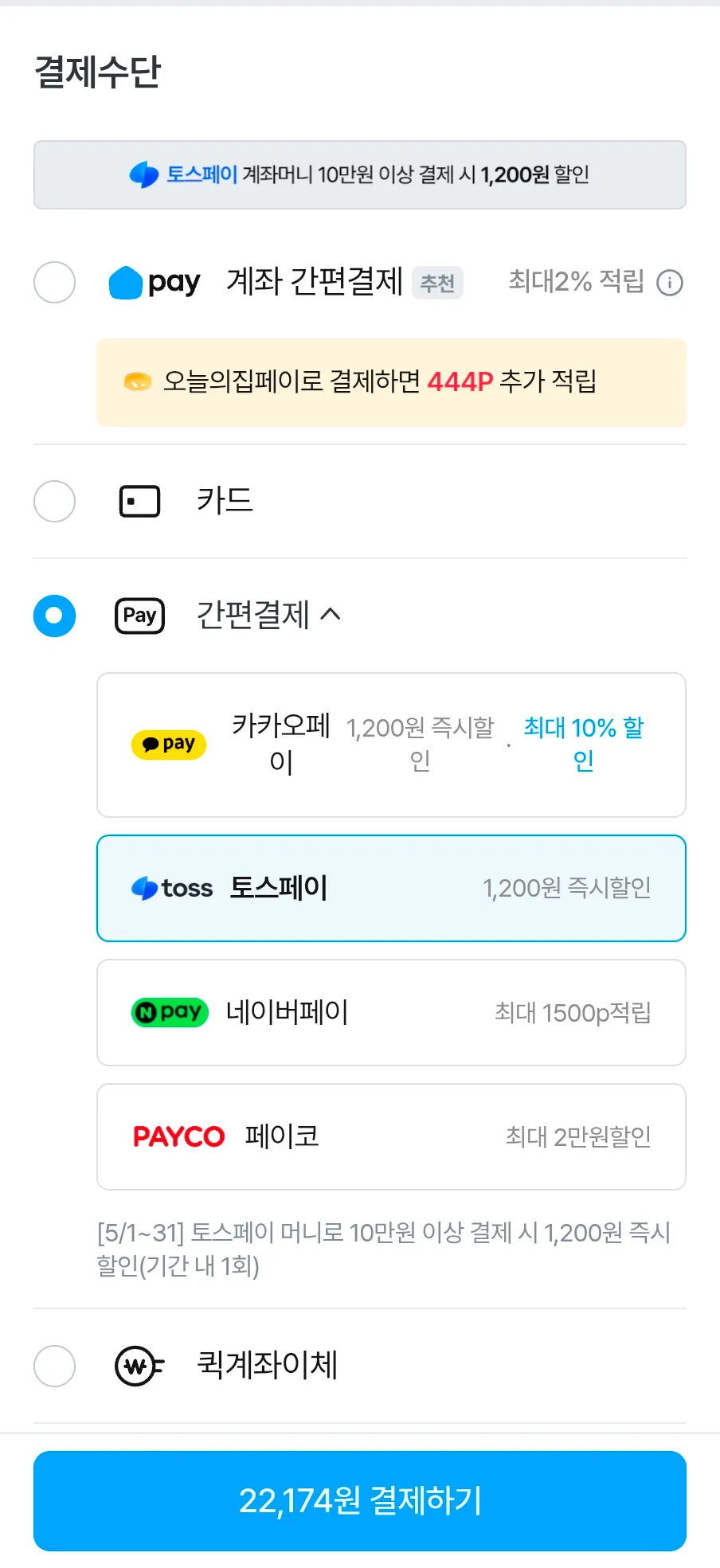
Task: Click the yellow Kakao pay logo
Action: (169, 745)
